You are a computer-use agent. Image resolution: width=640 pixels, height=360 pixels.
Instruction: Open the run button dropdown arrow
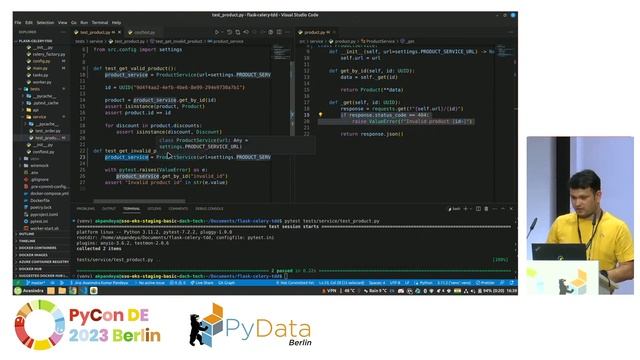(222, 32)
